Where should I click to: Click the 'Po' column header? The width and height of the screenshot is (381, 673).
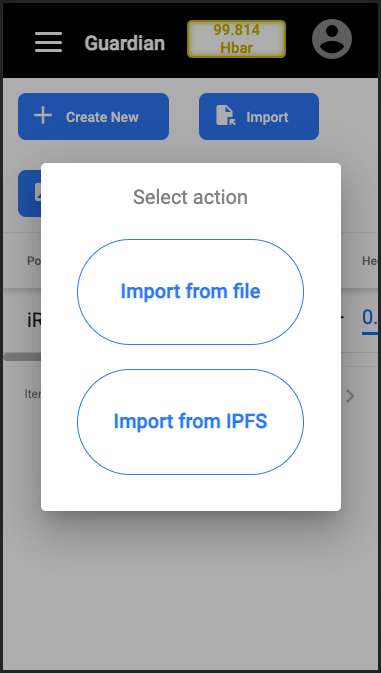[x=34, y=261]
